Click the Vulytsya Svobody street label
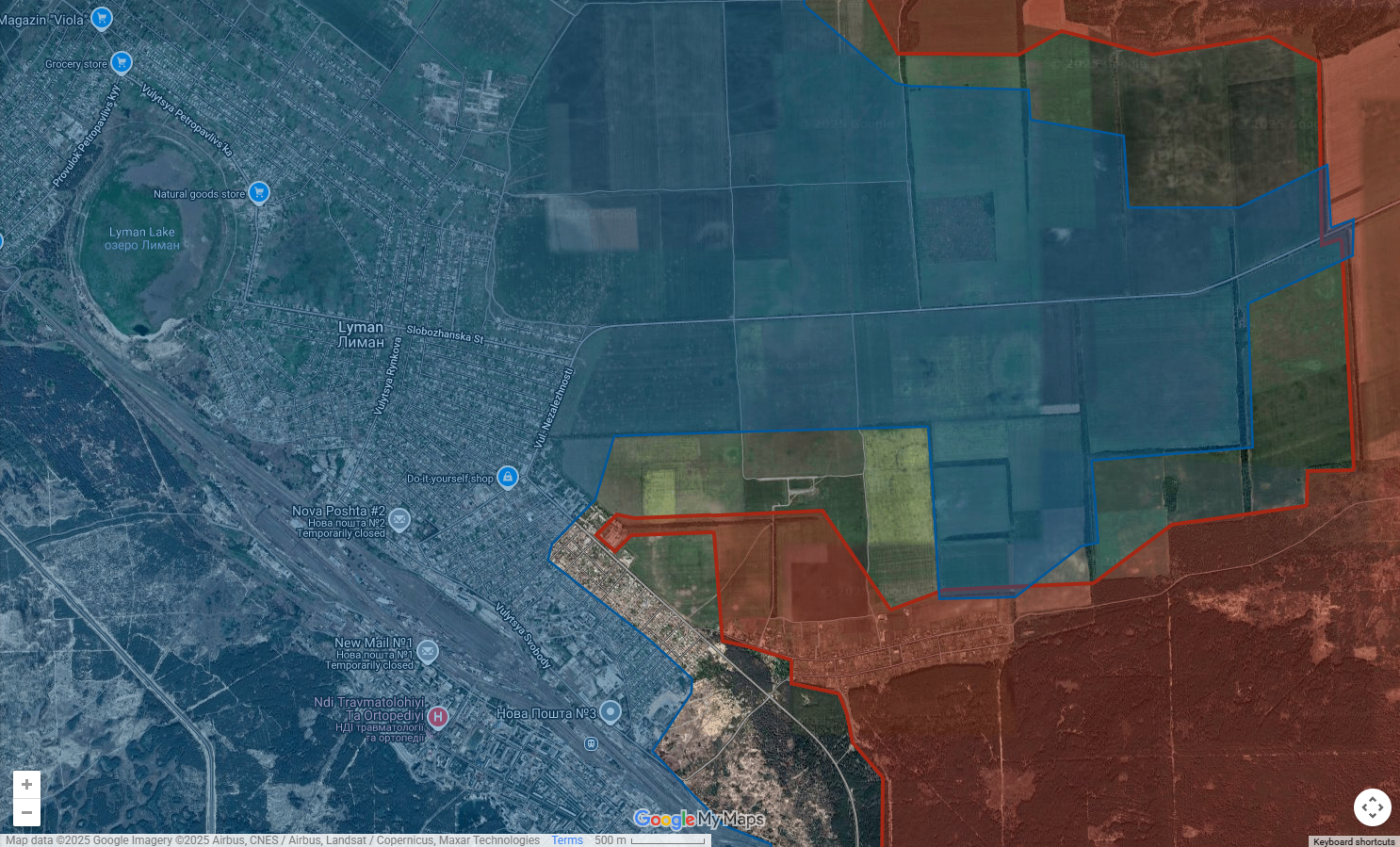This screenshot has width=1400, height=847. point(524,636)
